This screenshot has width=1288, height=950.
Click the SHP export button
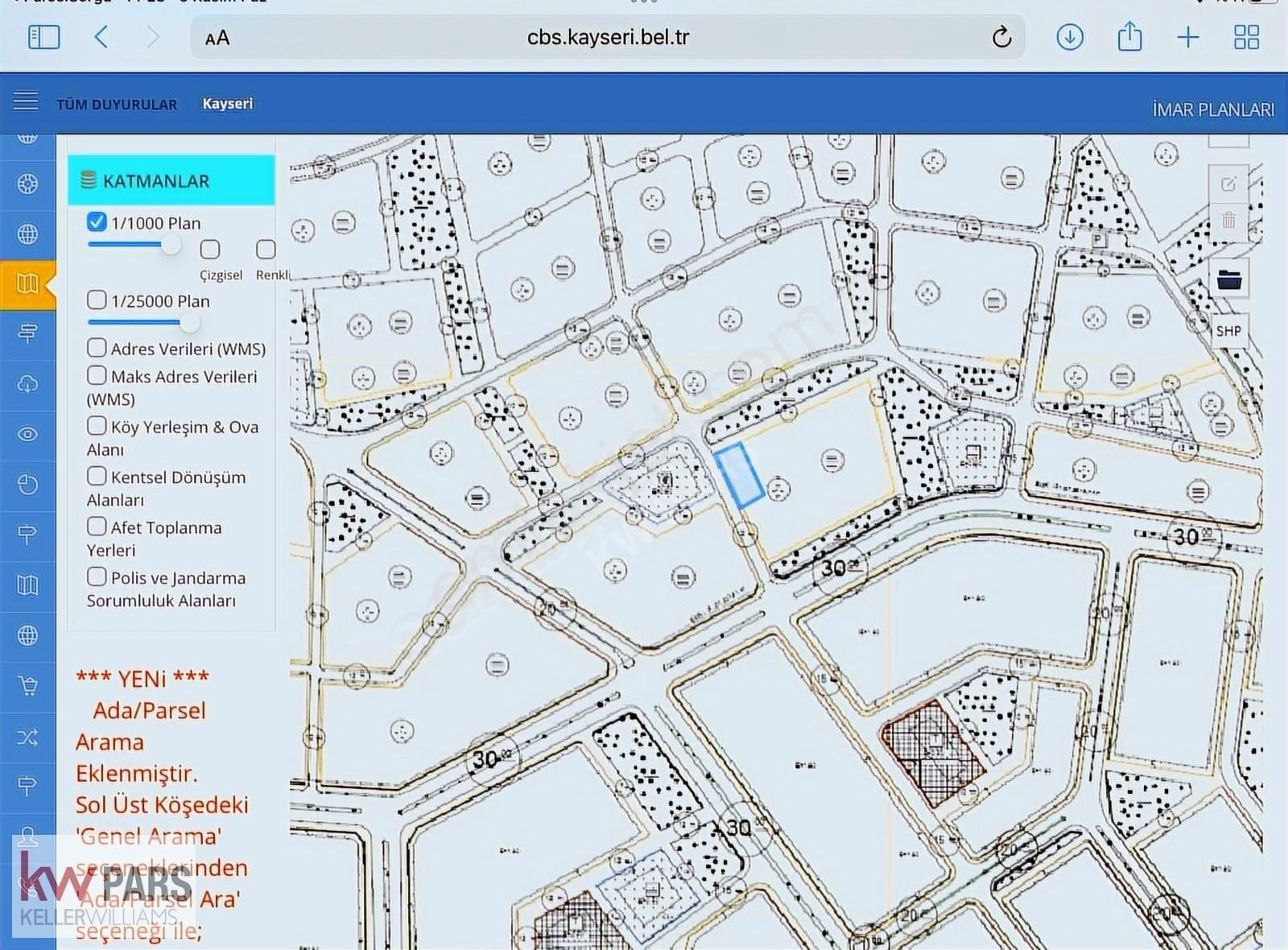click(1228, 330)
